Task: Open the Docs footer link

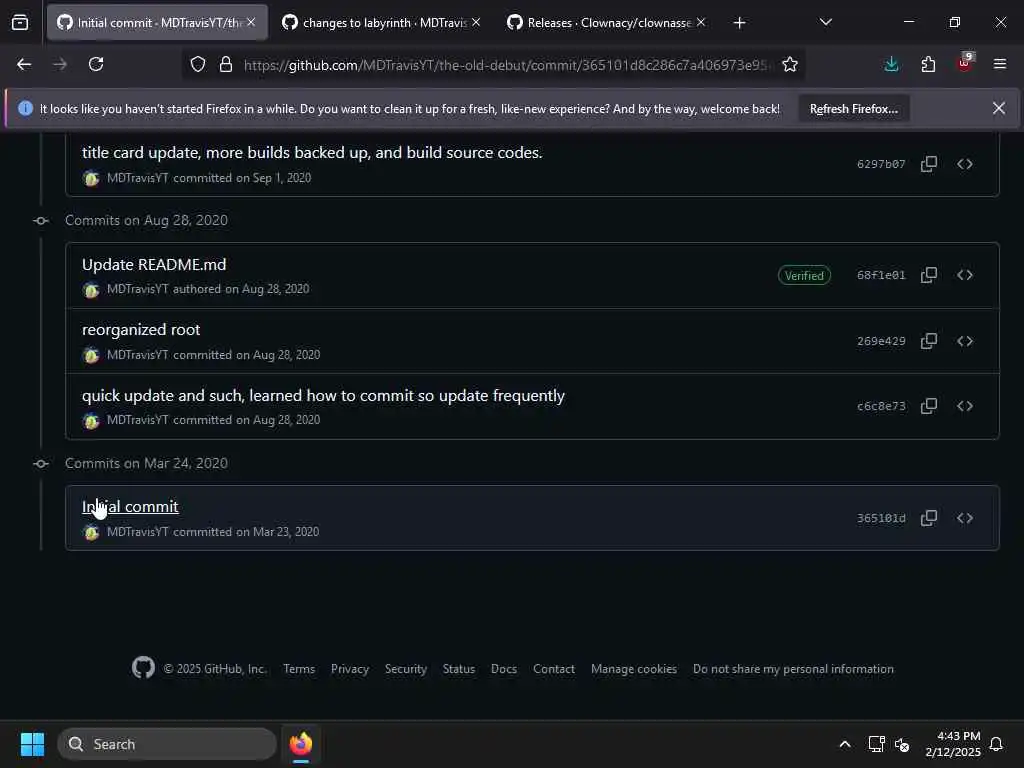Action: coord(504,669)
